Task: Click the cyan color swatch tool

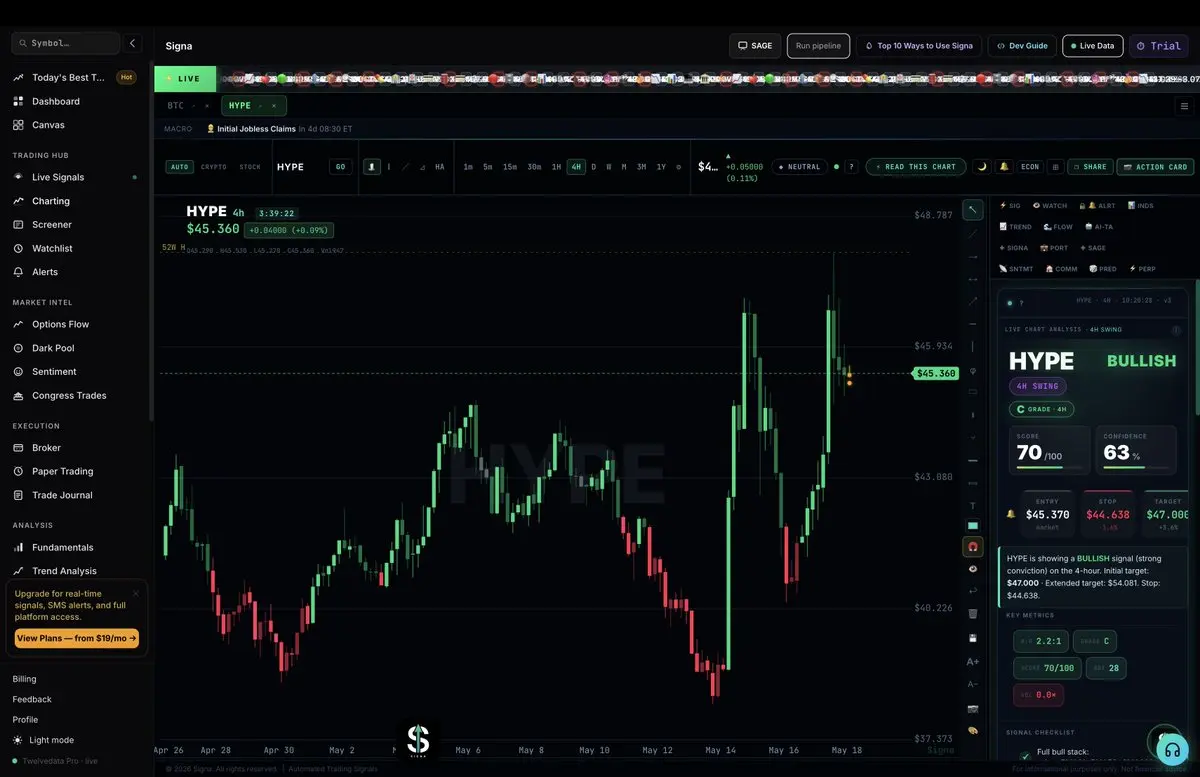Action: pos(973,525)
